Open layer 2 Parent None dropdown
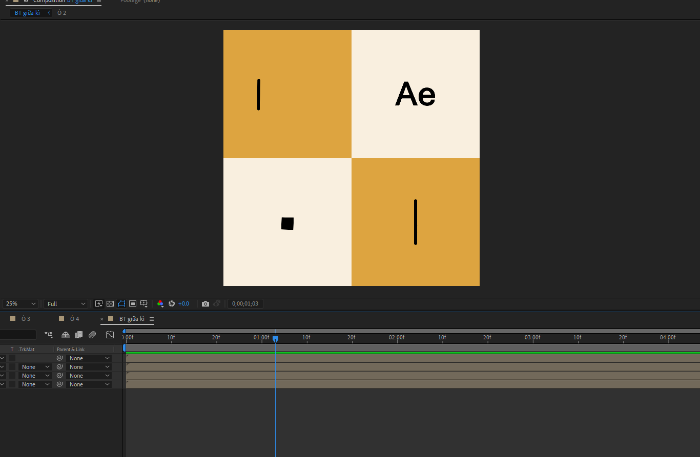 (88, 367)
